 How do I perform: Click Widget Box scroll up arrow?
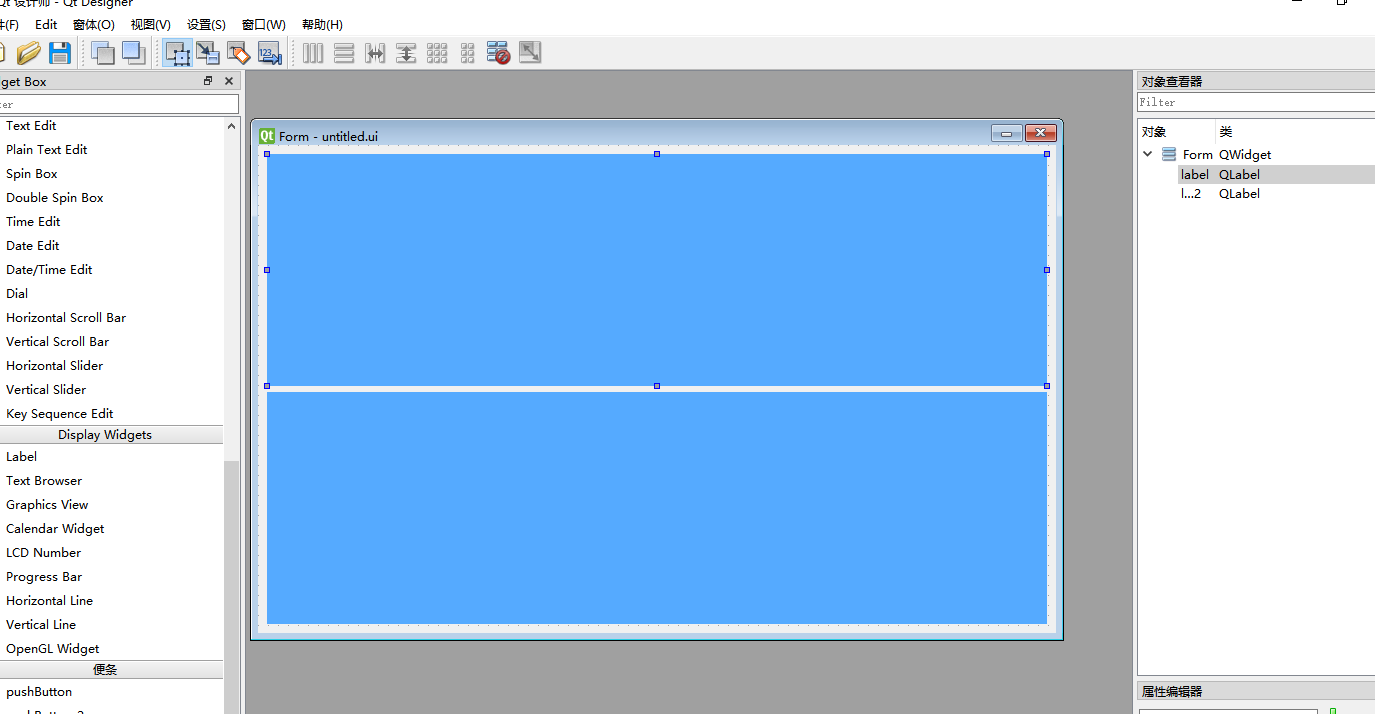232,126
